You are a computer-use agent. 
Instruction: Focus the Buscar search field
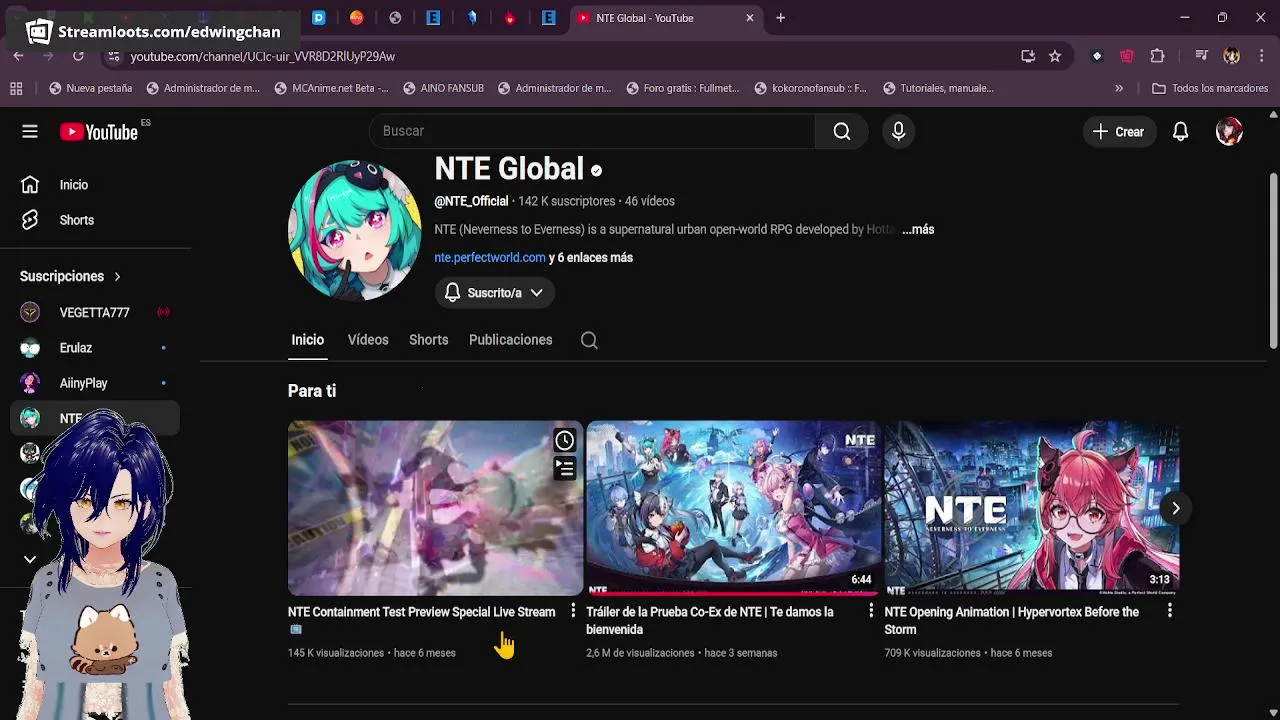click(592, 131)
